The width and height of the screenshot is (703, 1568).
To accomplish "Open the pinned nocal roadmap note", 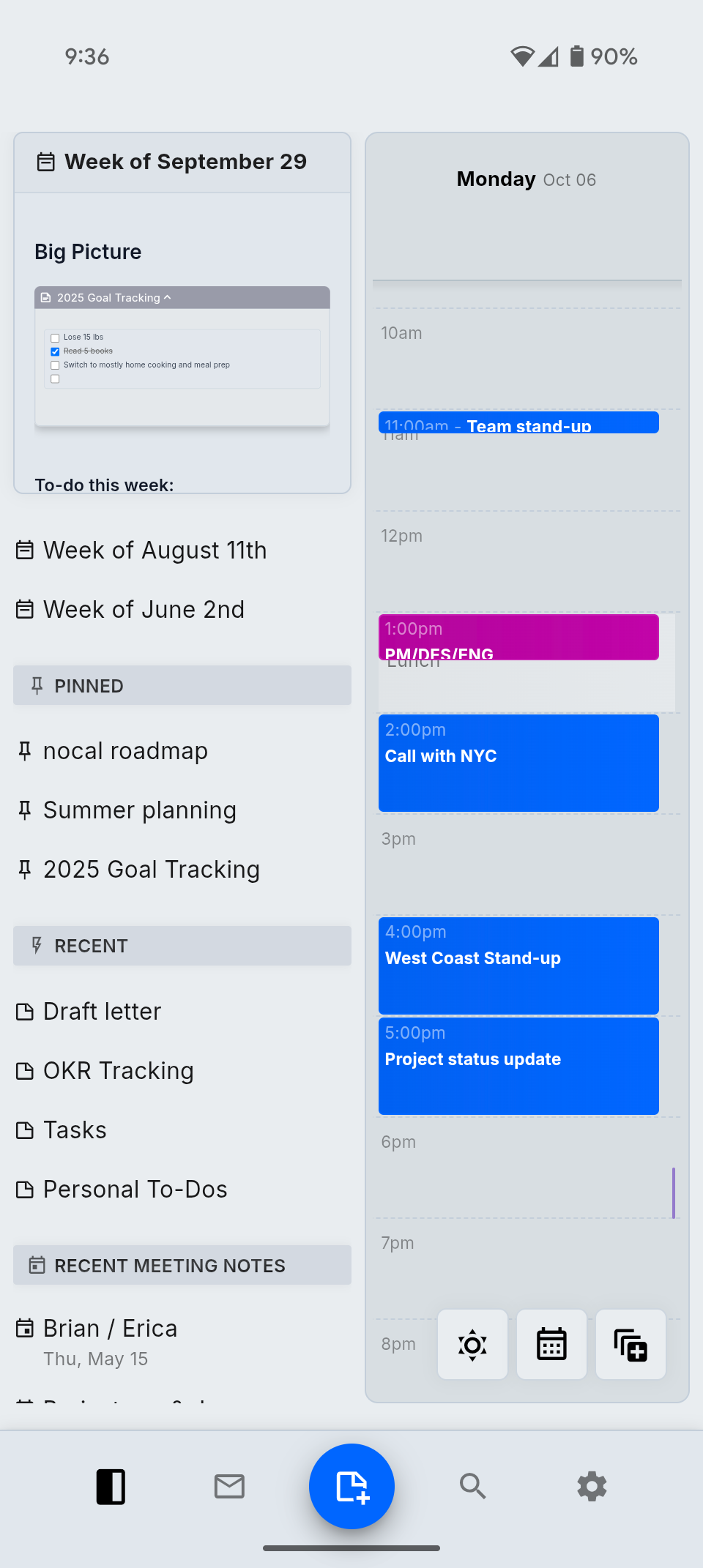I will 125,751.
